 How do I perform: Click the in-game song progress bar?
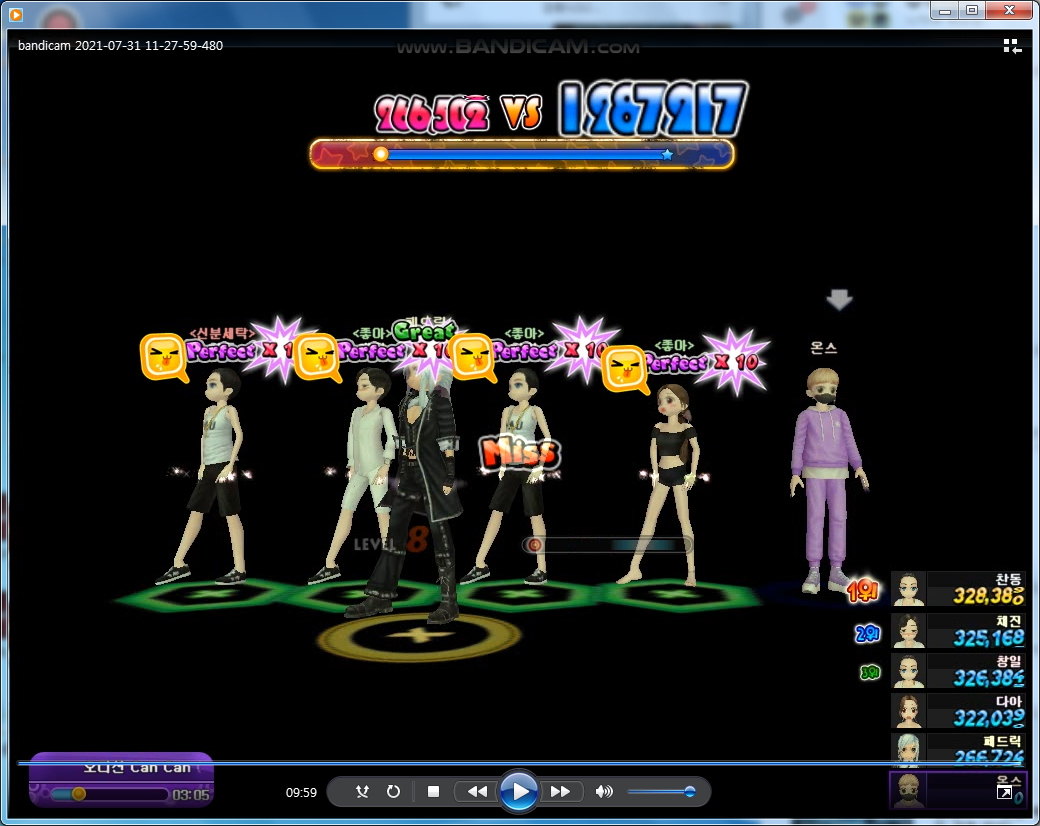[x=109, y=793]
